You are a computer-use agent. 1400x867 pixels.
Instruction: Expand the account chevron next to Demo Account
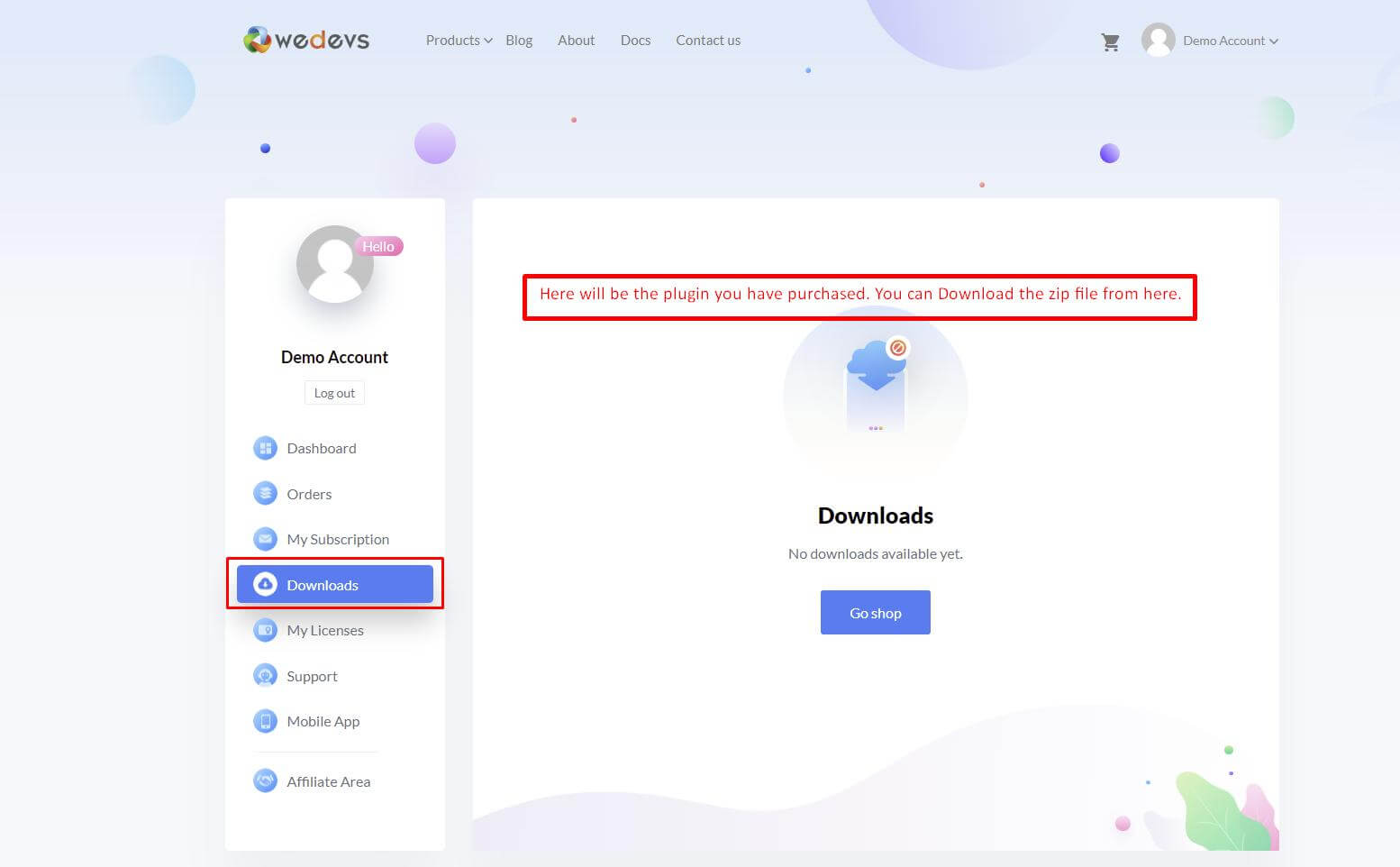point(1273,41)
